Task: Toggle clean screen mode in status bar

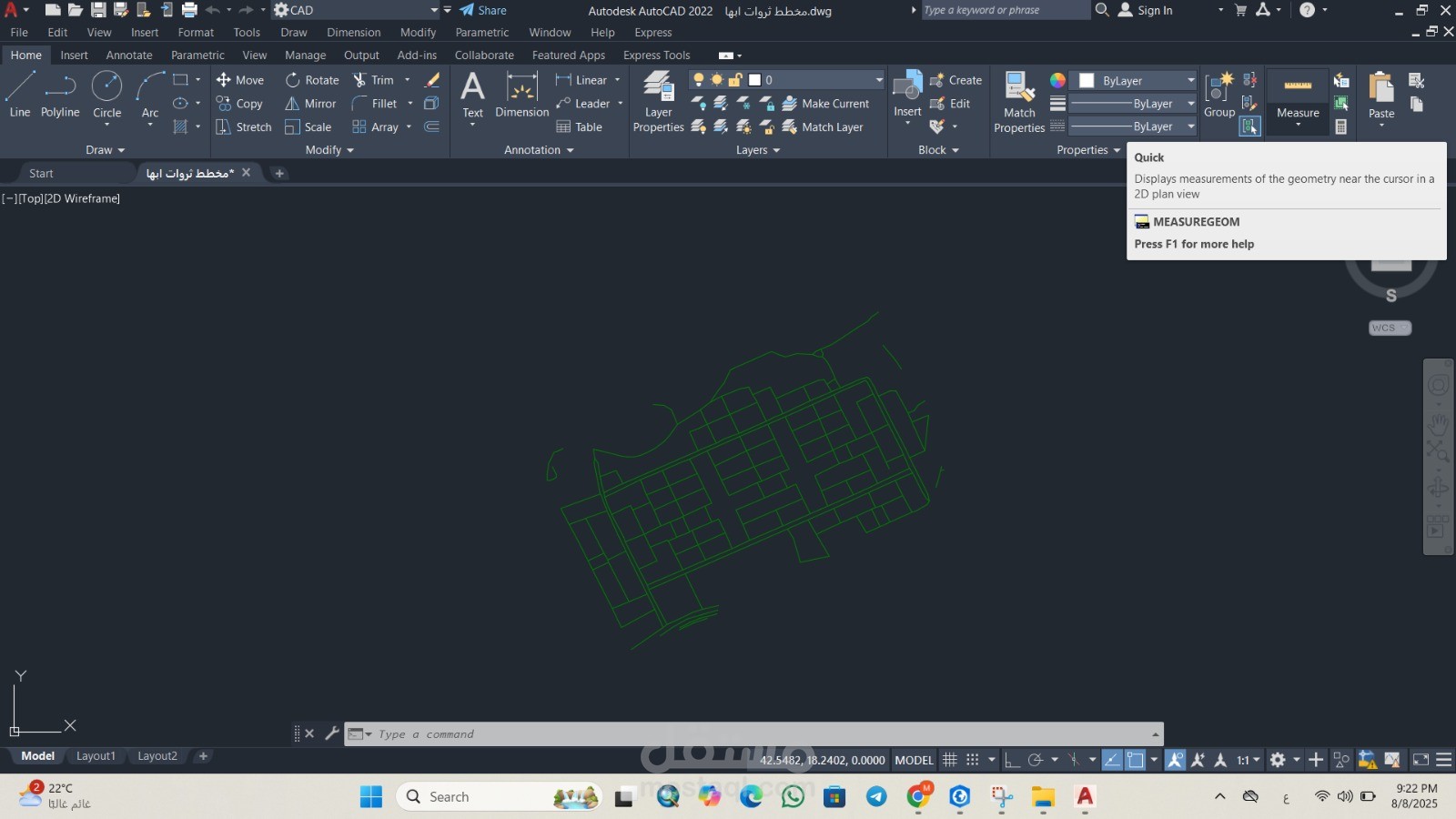Action: tap(1421, 760)
